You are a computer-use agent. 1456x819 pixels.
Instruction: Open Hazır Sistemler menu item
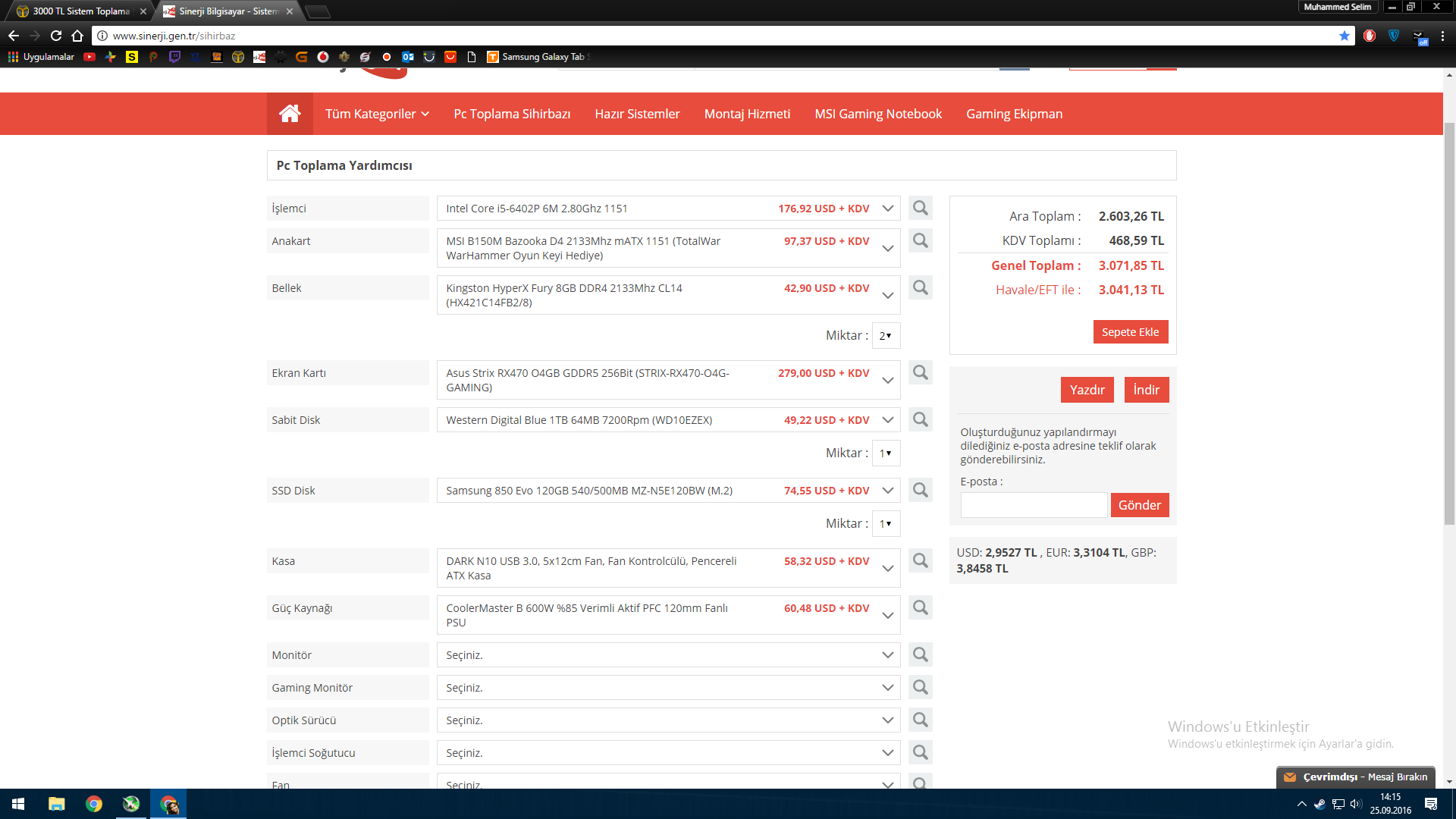click(x=637, y=114)
